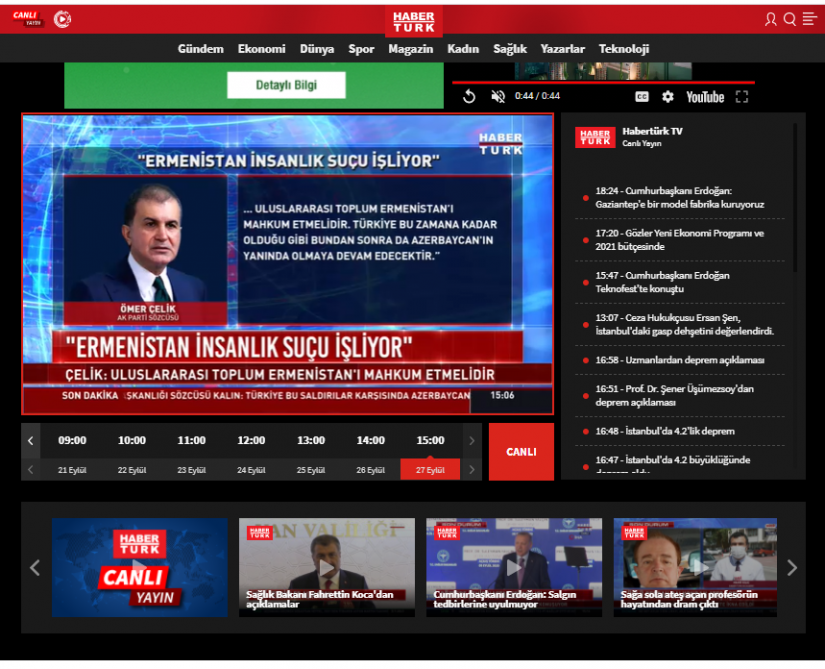
Task: Go to the Teknoloji section
Action: [x=624, y=49]
